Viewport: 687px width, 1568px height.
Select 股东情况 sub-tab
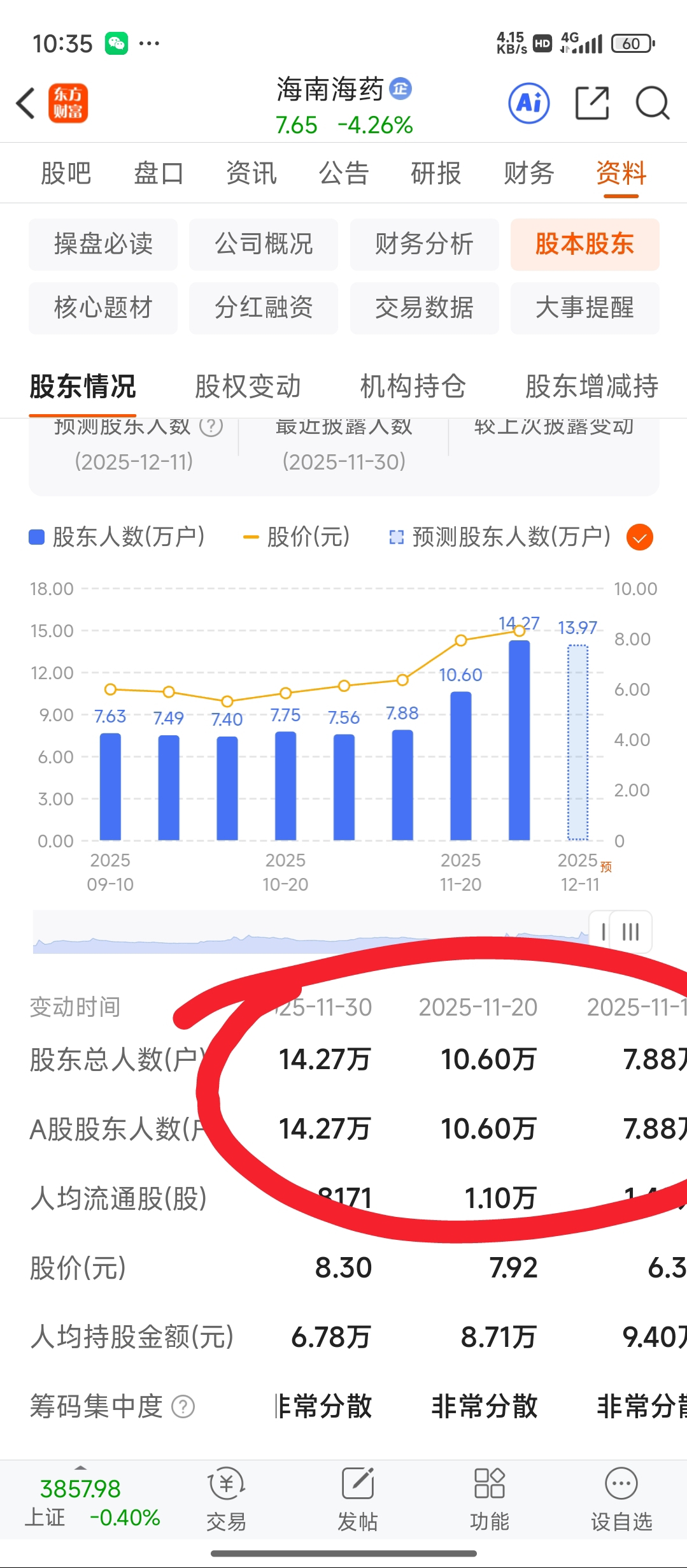coord(83,386)
